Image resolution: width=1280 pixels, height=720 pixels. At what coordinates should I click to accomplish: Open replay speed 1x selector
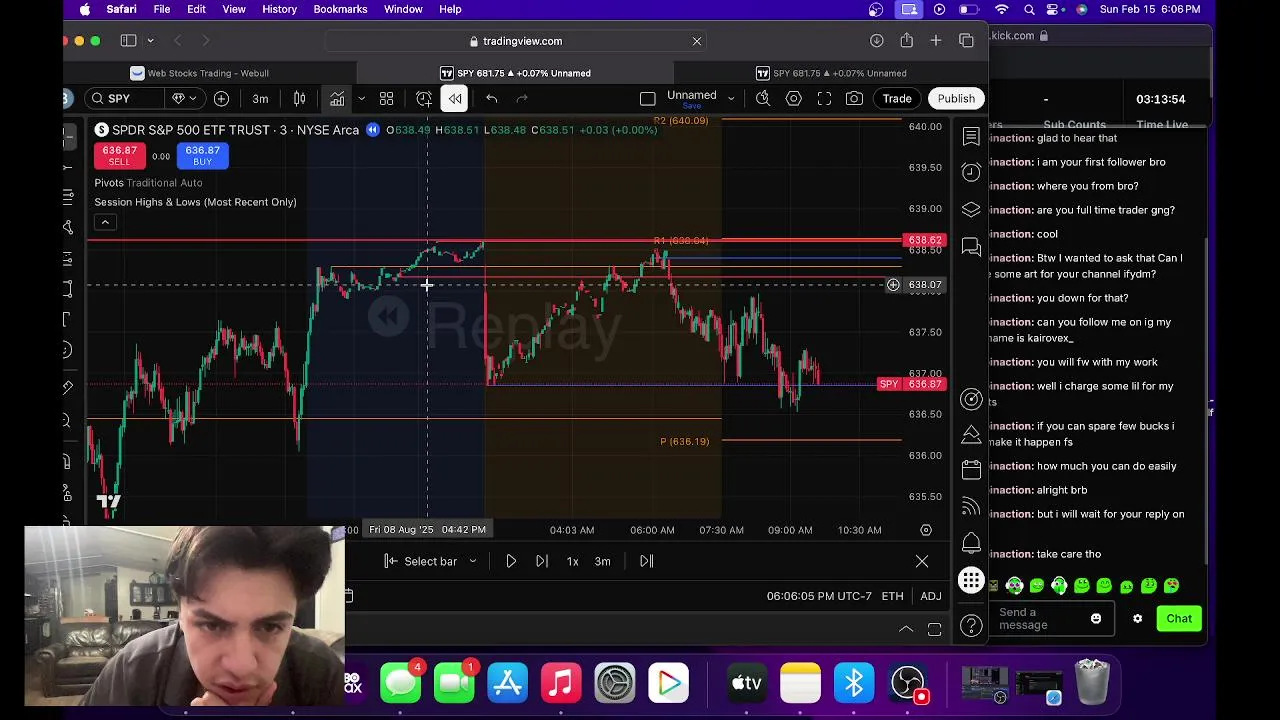point(573,561)
